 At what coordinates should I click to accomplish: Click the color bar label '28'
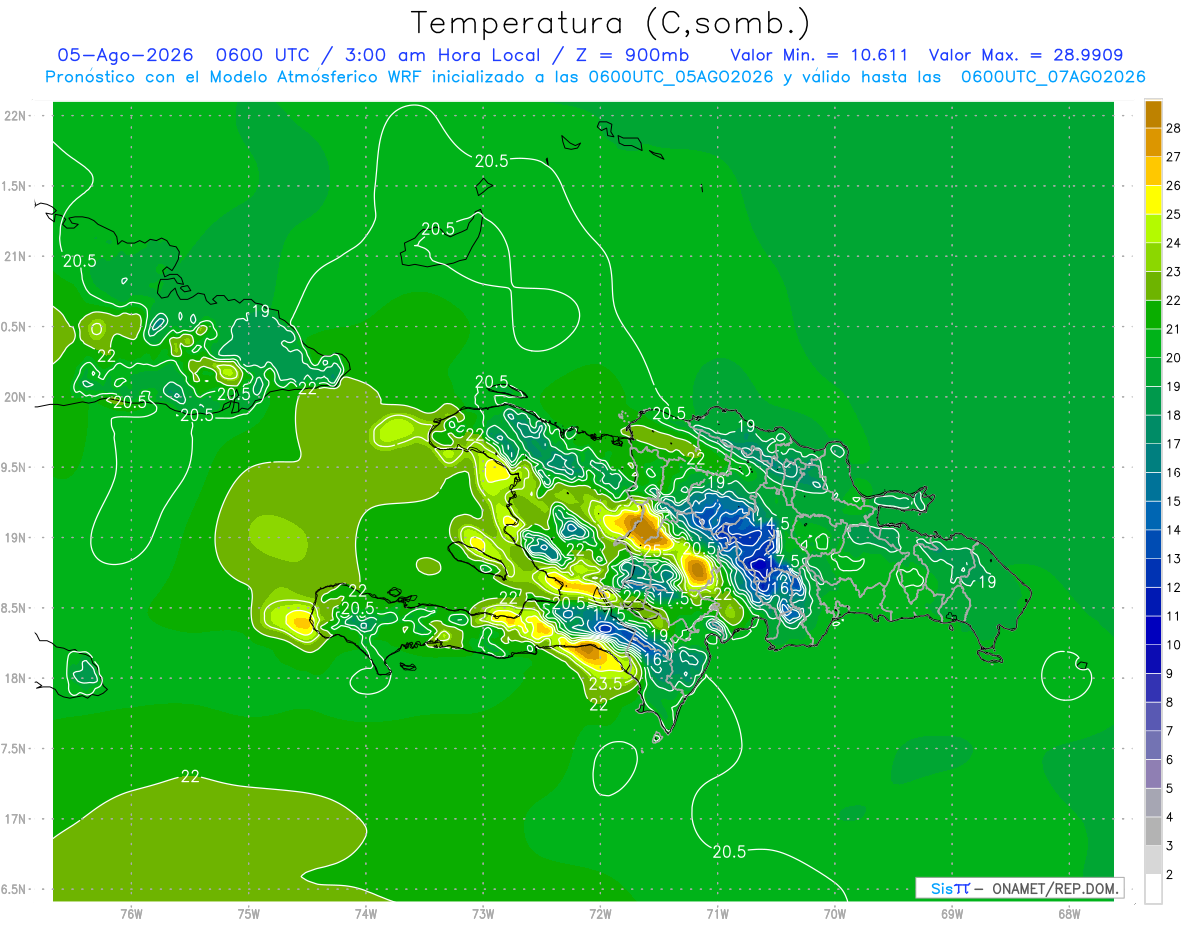click(1174, 128)
